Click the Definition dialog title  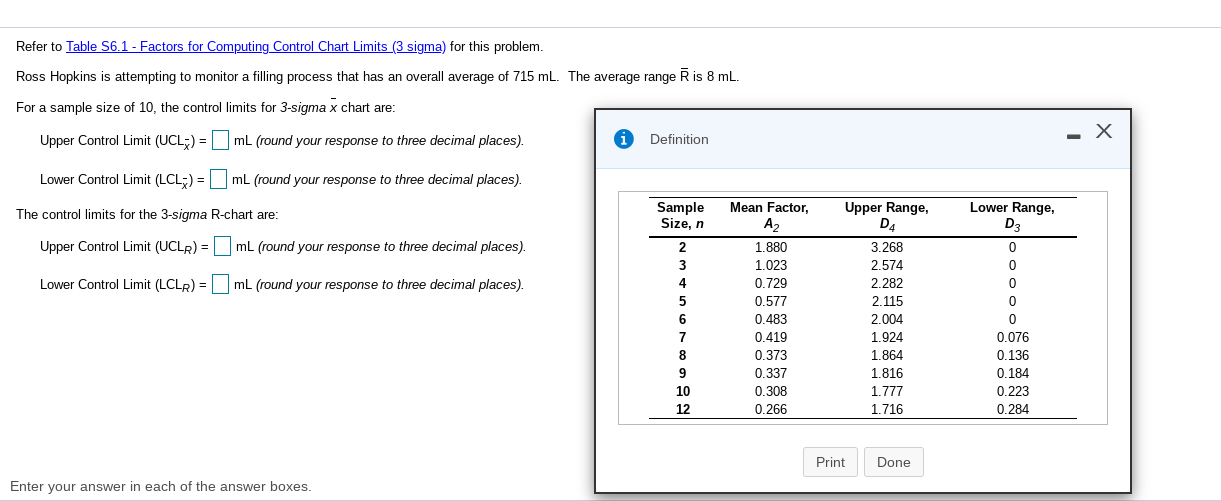(x=679, y=139)
